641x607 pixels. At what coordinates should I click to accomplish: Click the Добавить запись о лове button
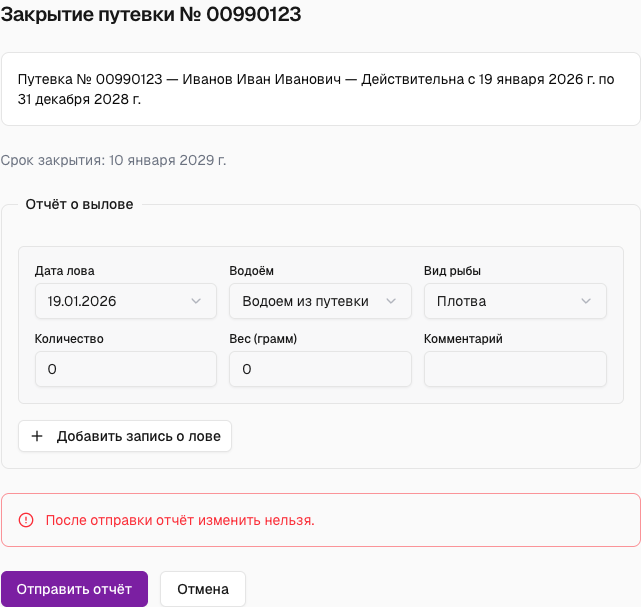tap(125, 436)
